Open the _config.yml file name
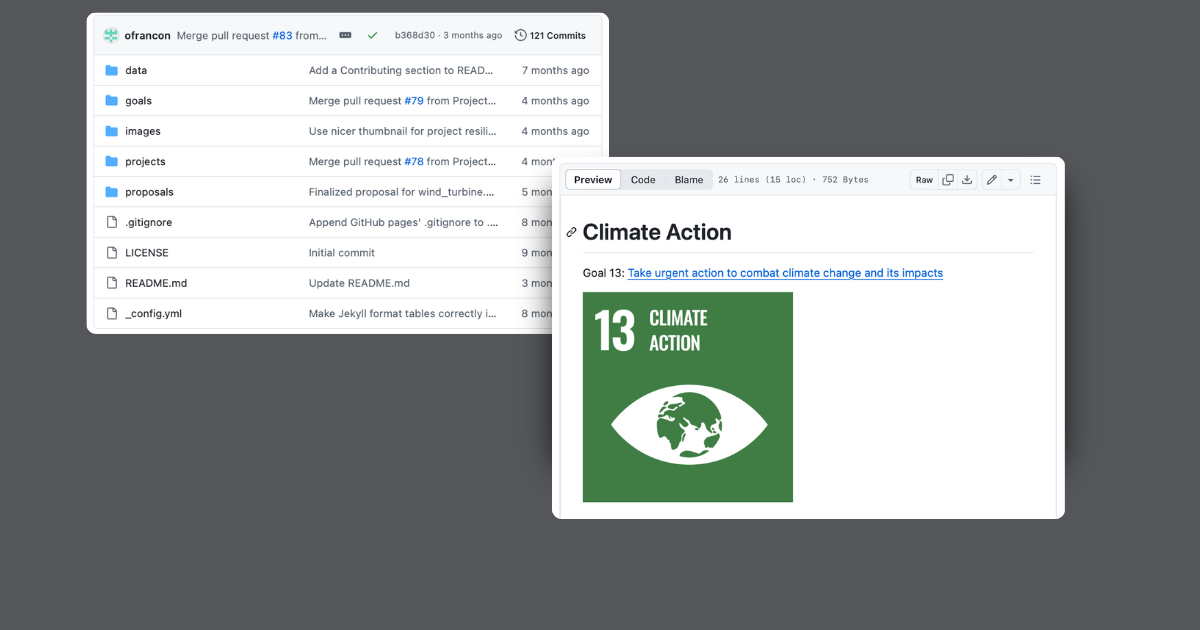 pos(153,313)
